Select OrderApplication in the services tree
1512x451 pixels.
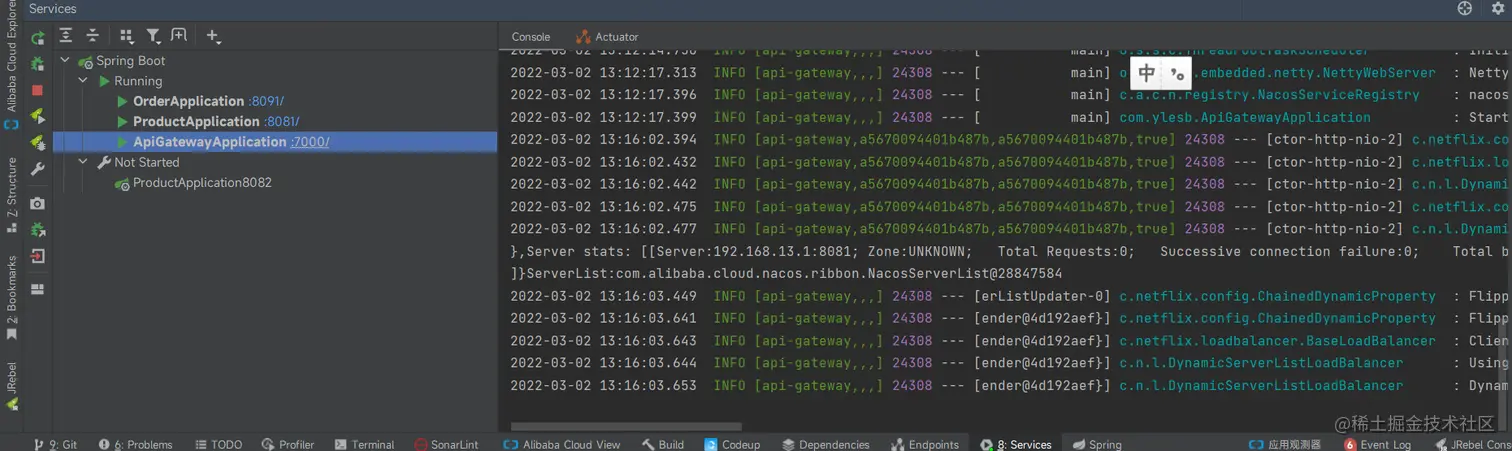(x=188, y=101)
